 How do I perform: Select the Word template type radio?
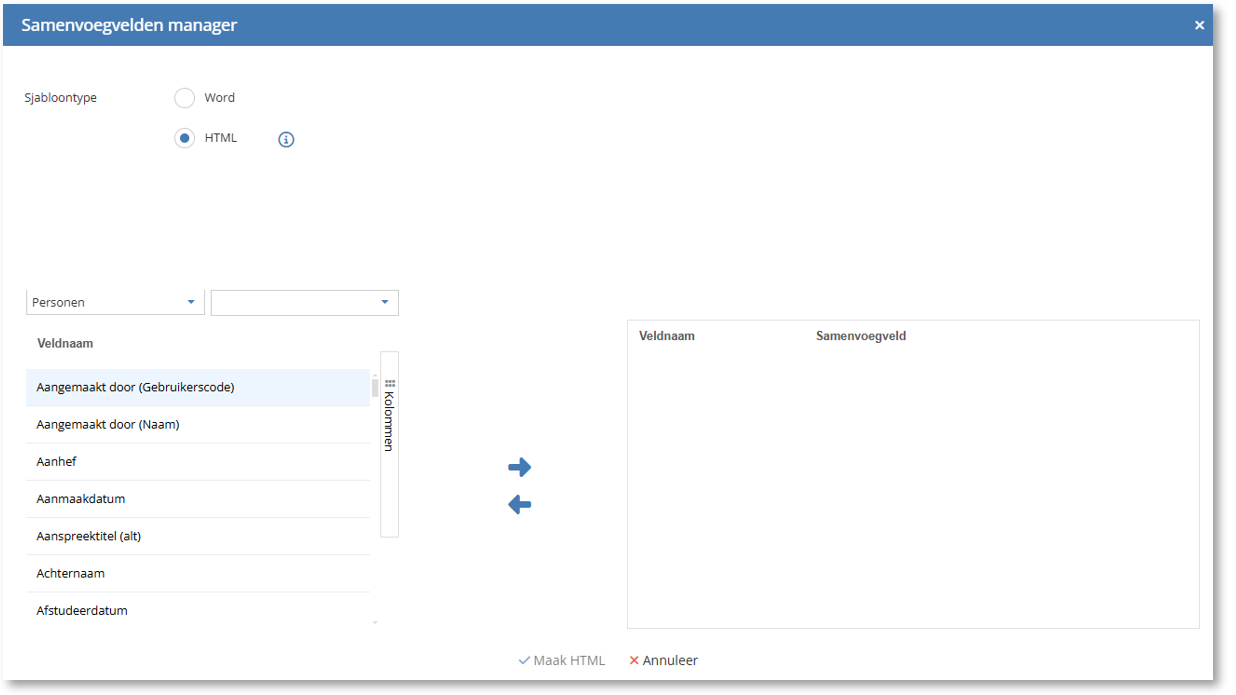pos(184,98)
